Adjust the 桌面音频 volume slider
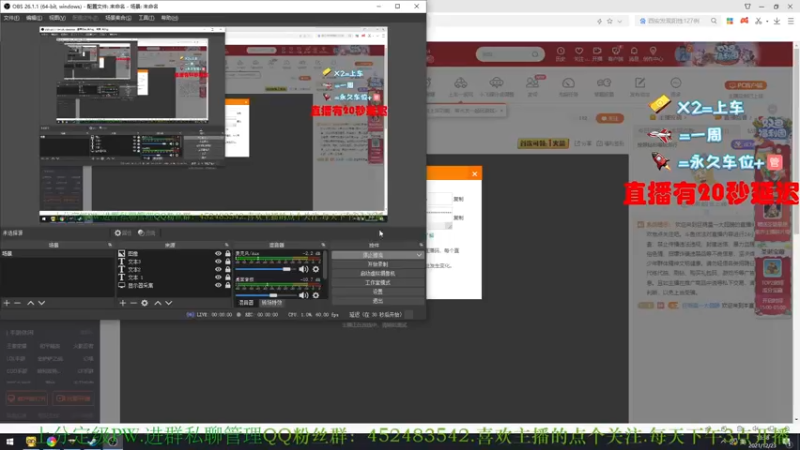The image size is (800, 450). (x=265, y=295)
